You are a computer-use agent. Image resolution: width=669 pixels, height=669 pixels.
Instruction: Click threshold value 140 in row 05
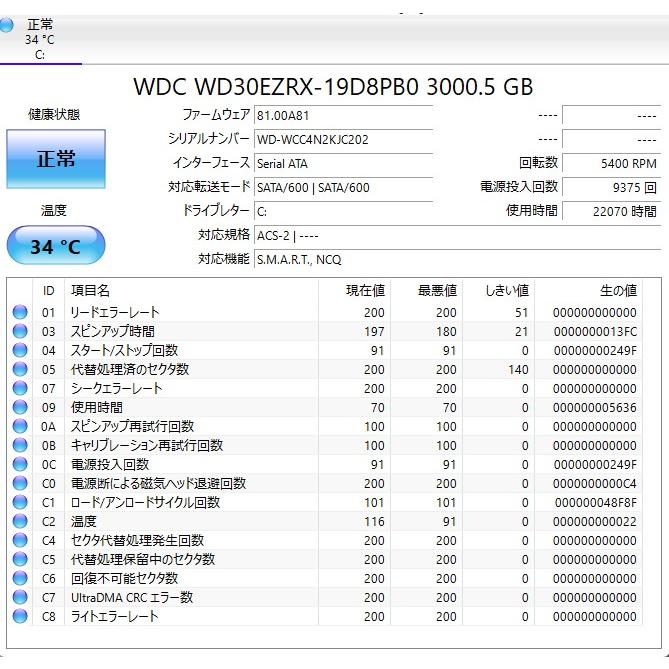(x=518, y=369)
